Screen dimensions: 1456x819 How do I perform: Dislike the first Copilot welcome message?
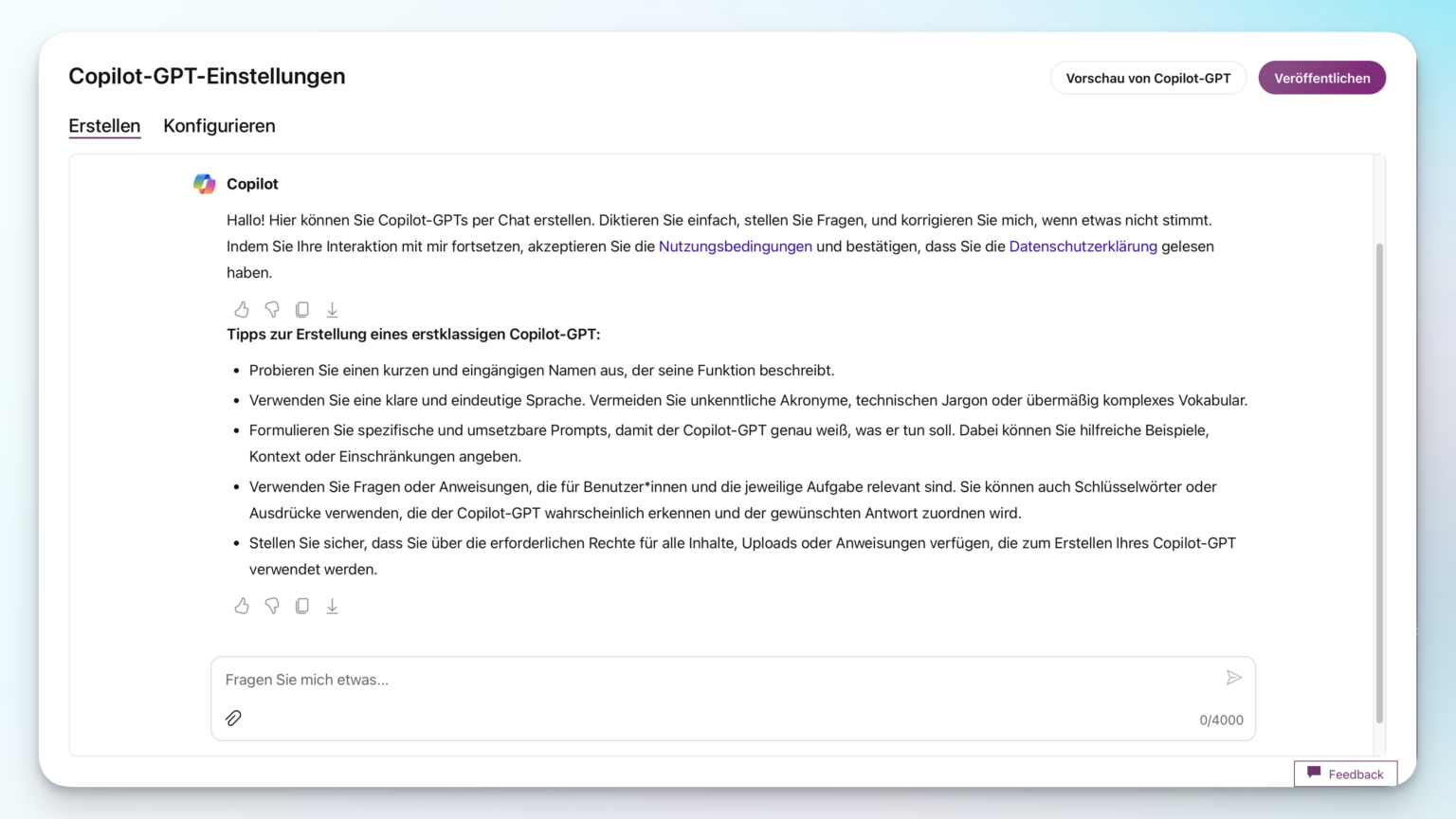[x=272, y=309]
